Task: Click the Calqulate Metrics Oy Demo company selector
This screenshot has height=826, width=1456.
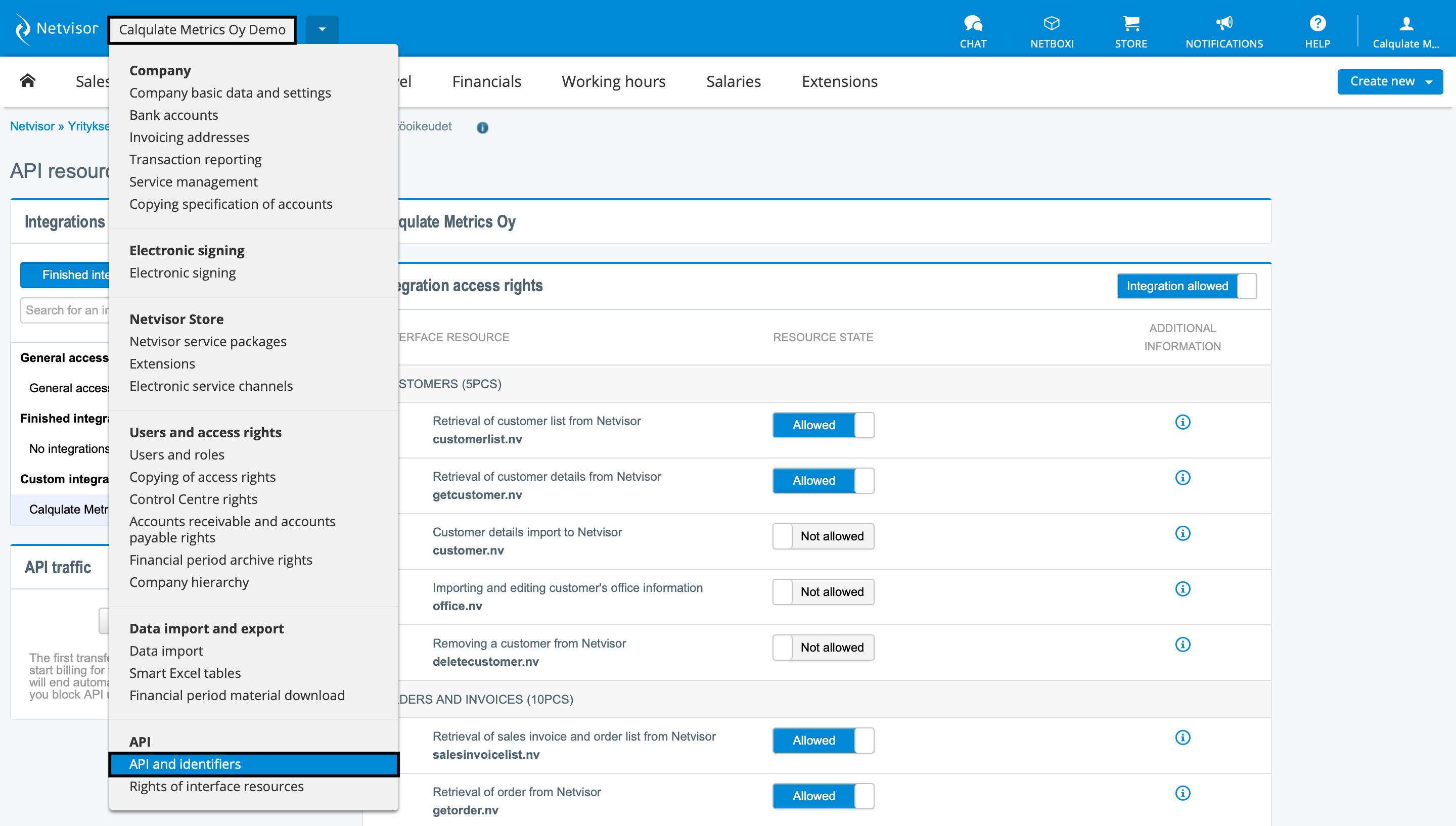Action: (202, 29)
